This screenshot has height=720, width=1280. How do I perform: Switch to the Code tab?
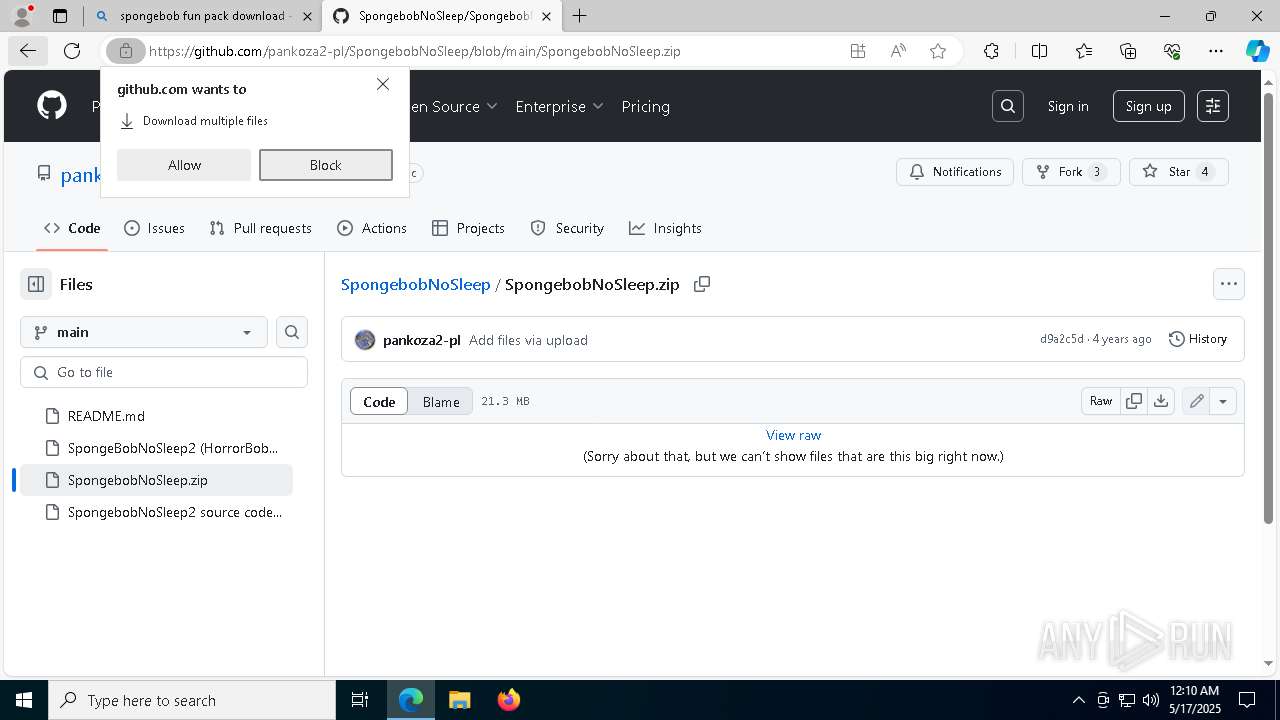coord(72,228)
